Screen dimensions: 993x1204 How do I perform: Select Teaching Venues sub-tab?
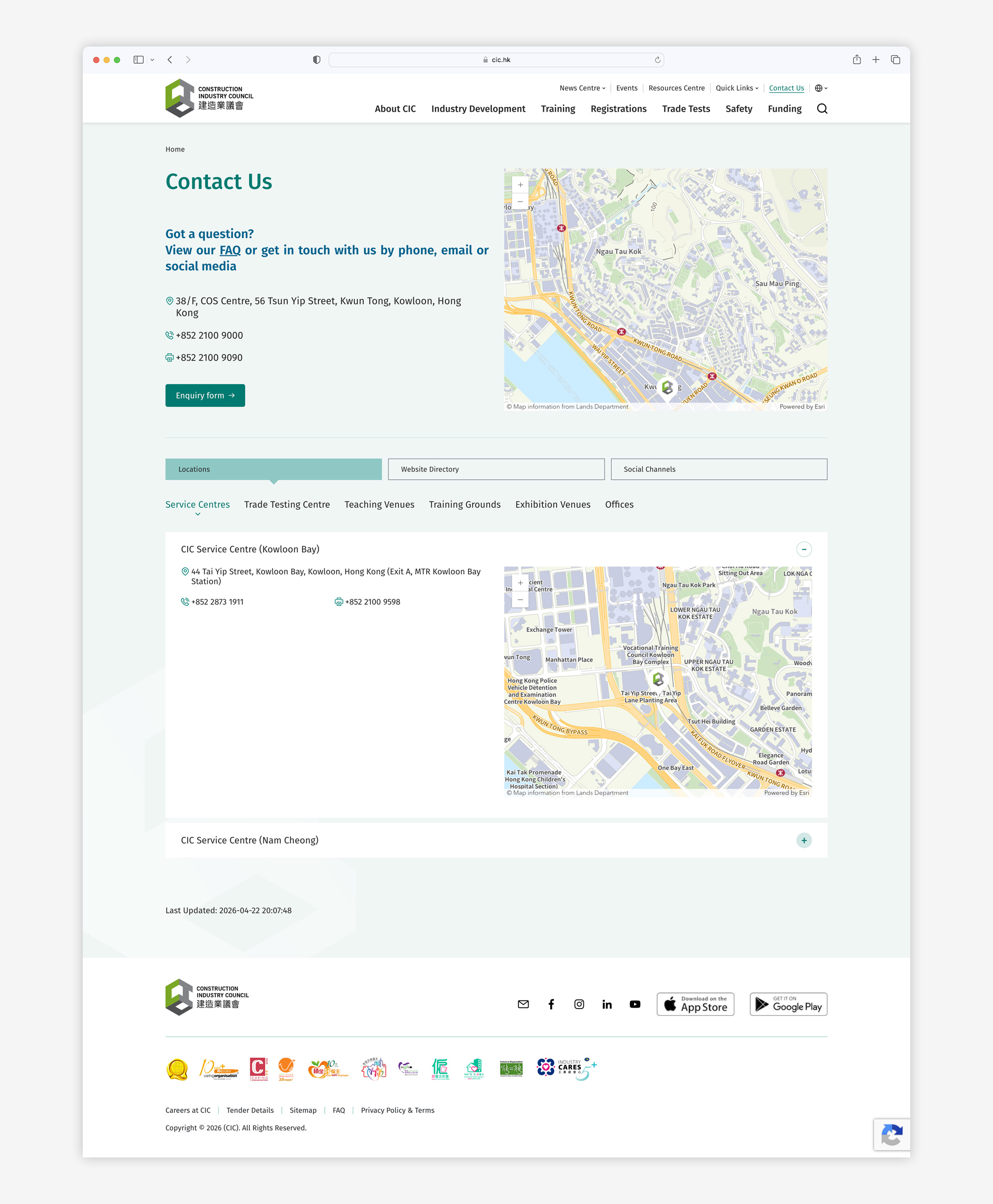pyautogui.click(x=379, y=505)
